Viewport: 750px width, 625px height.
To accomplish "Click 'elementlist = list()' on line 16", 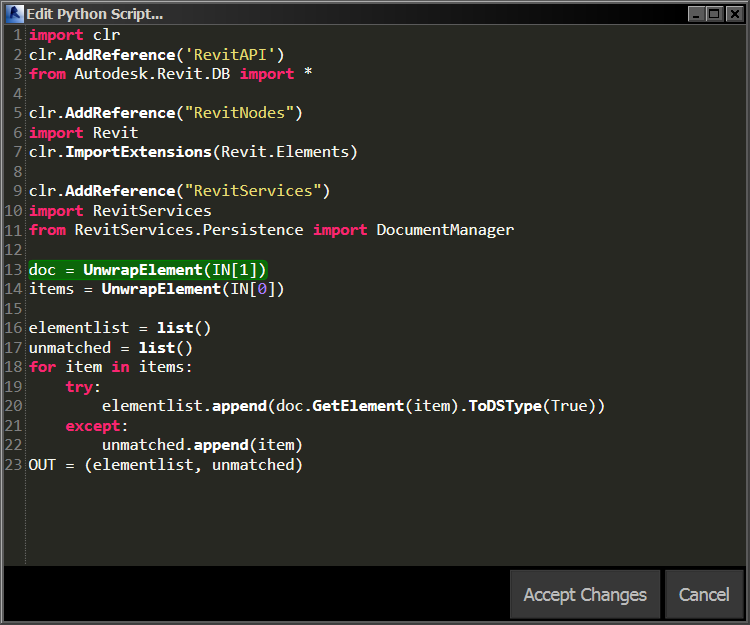I will click(x=120, y=328).
